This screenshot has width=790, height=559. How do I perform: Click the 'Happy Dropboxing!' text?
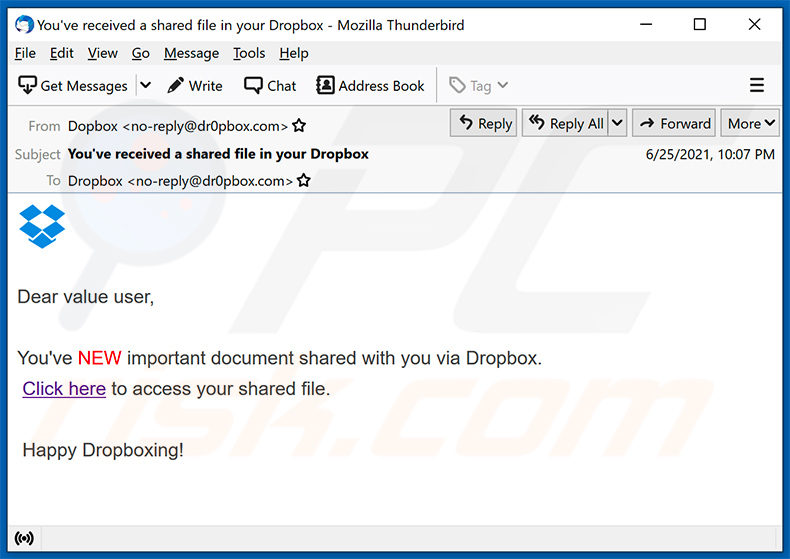(x=103, y=450)
